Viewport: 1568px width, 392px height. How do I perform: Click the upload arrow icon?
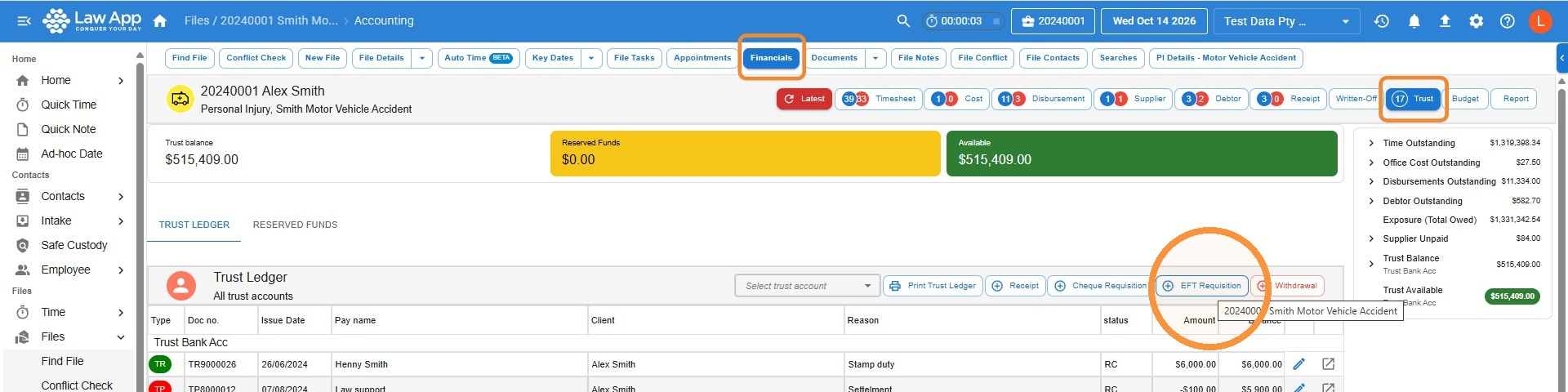pyautogui.click(x=1445, y=21)
